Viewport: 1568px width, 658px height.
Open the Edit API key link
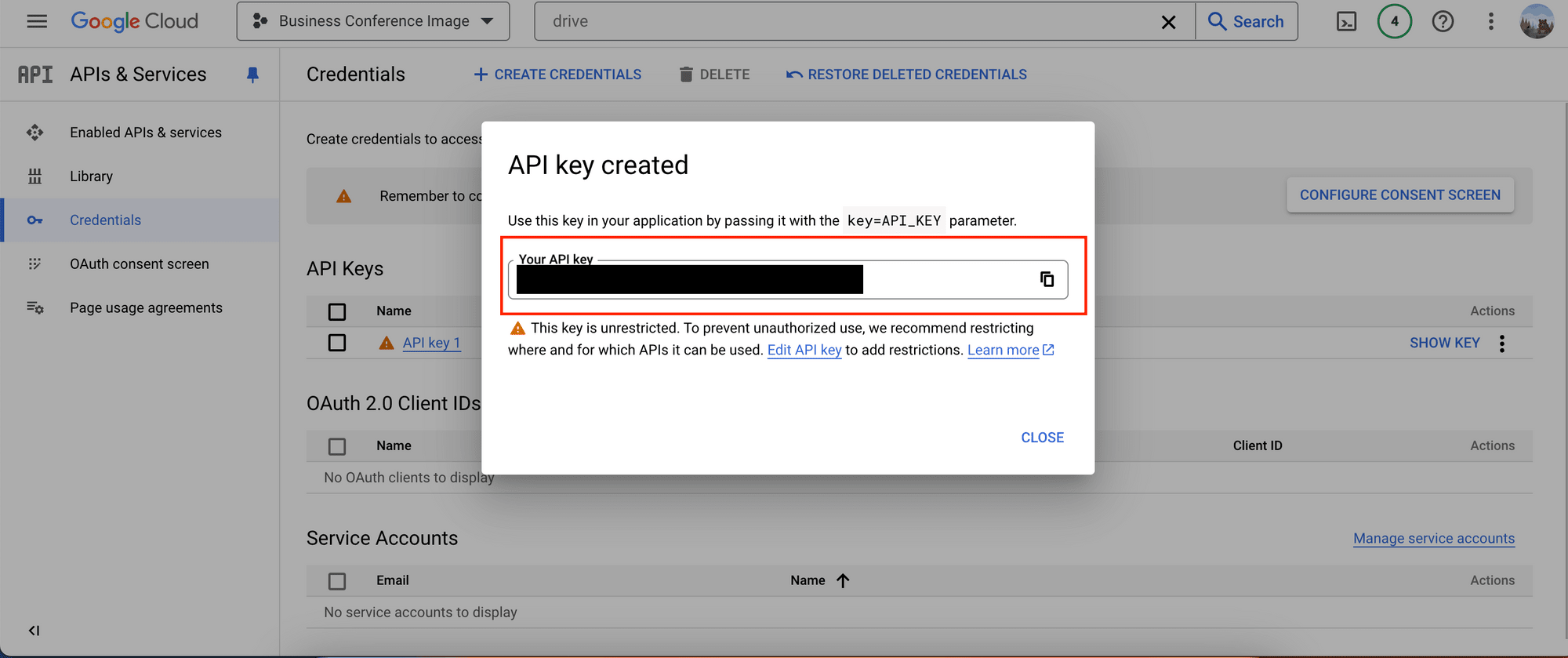804,350
